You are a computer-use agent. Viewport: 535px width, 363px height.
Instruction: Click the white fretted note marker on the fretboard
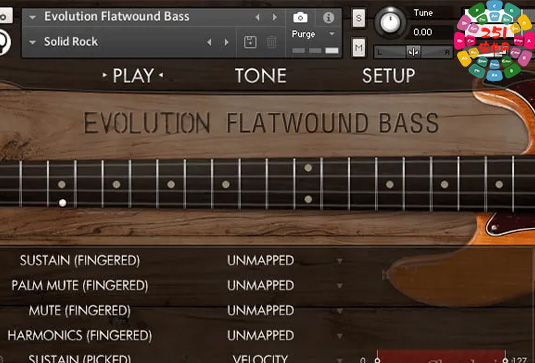click(x=62, y=203)
